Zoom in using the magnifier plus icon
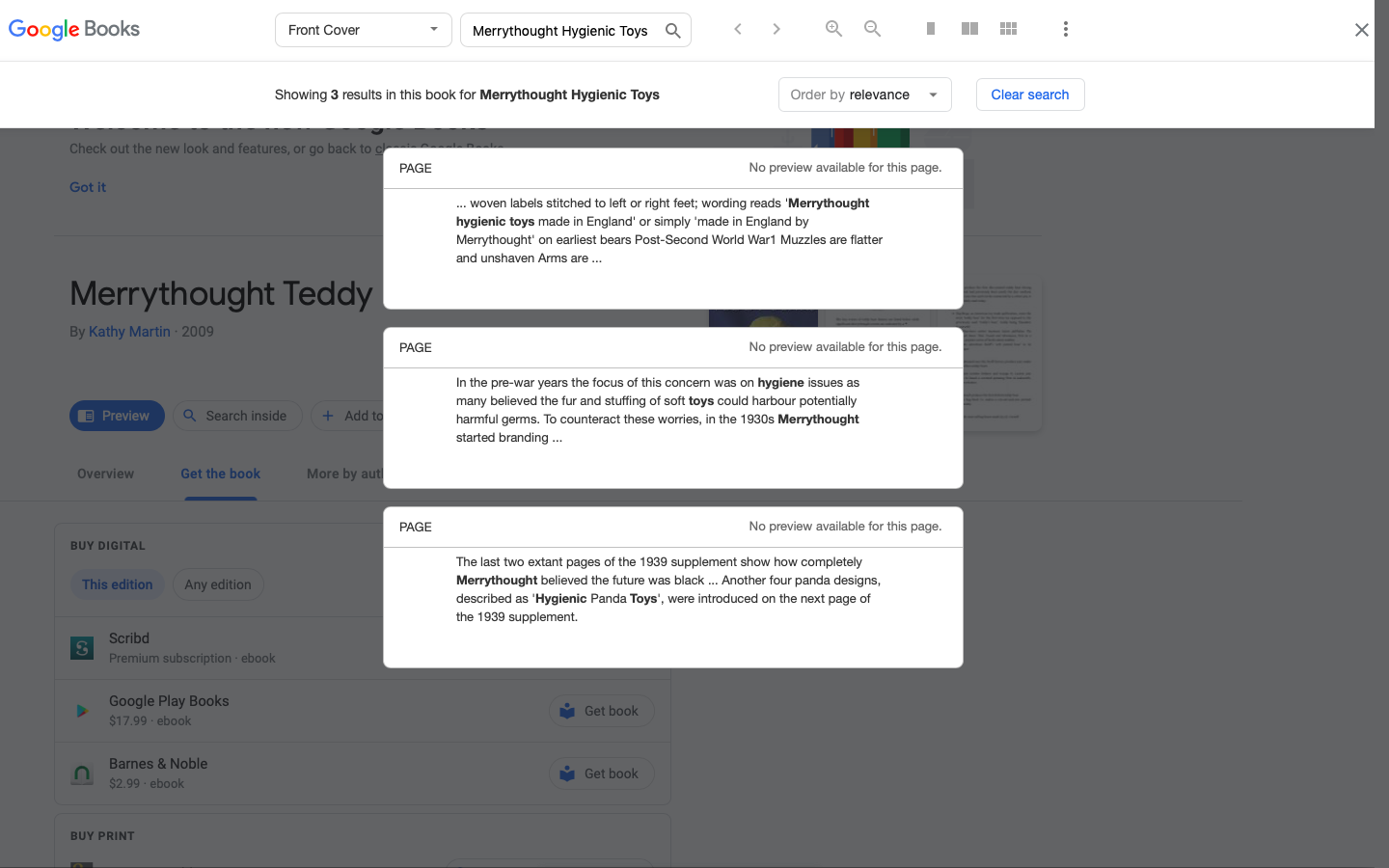Screen dimensions: 1389x868 click(833, 29)
